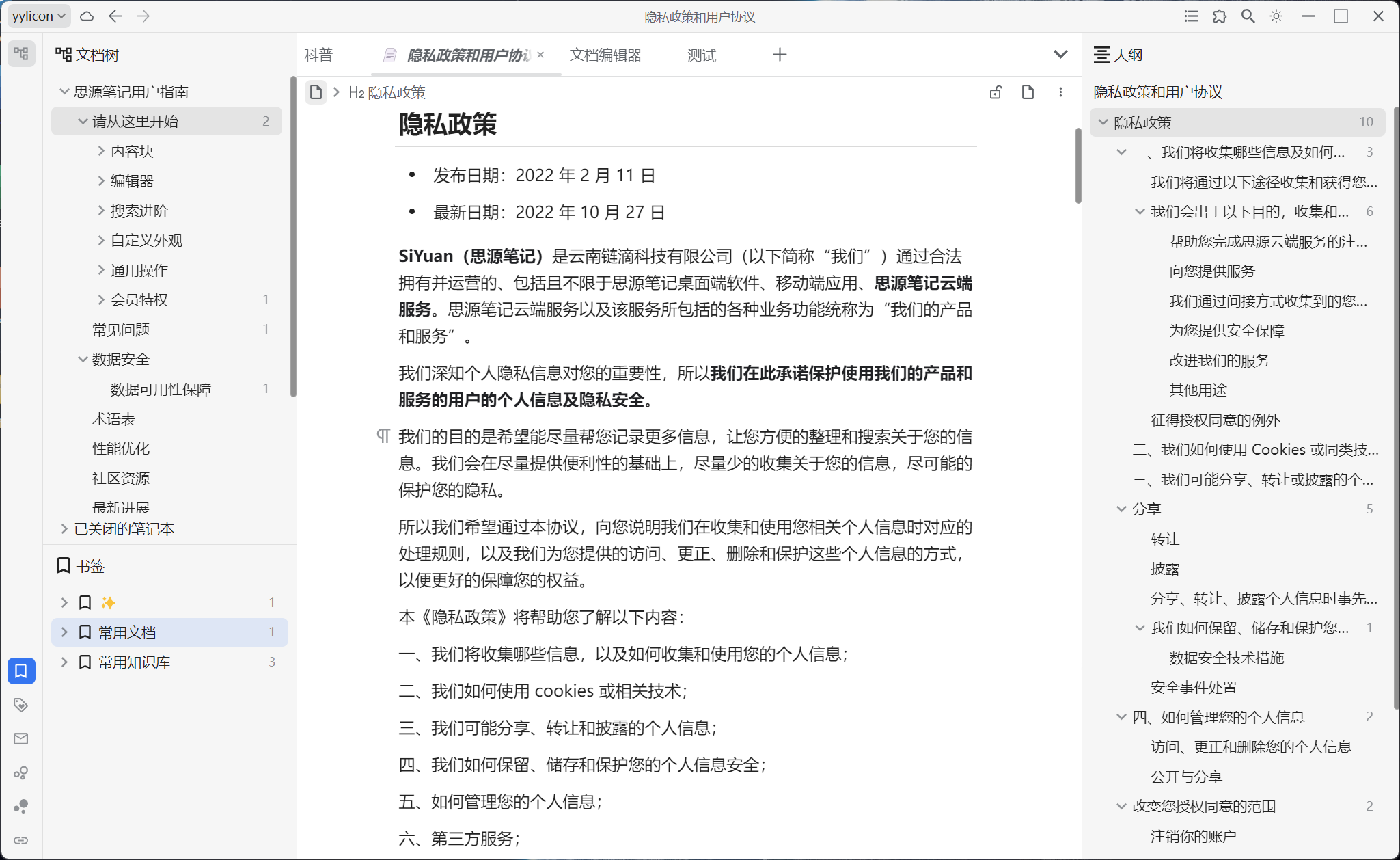1400x860 pixels.
Task: Toggle light/dark appearance mode icon
Action: pos(1276,16)
